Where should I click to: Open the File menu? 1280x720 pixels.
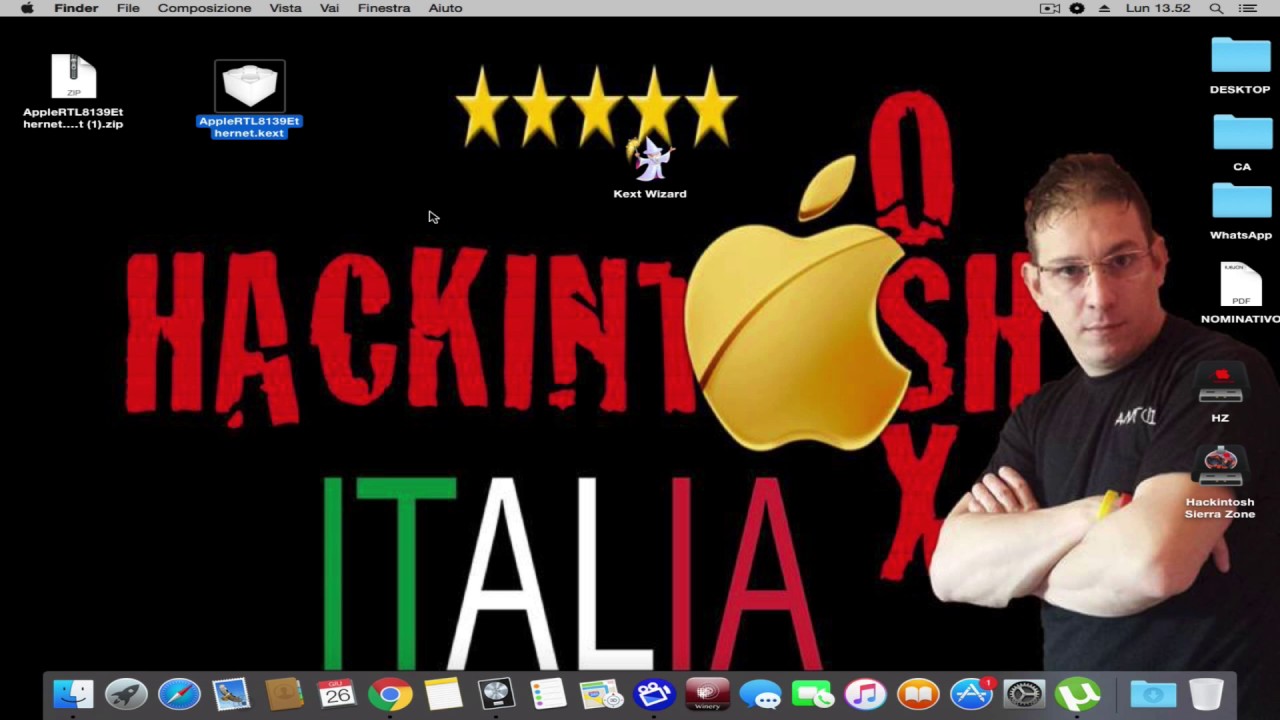[128, 8]
